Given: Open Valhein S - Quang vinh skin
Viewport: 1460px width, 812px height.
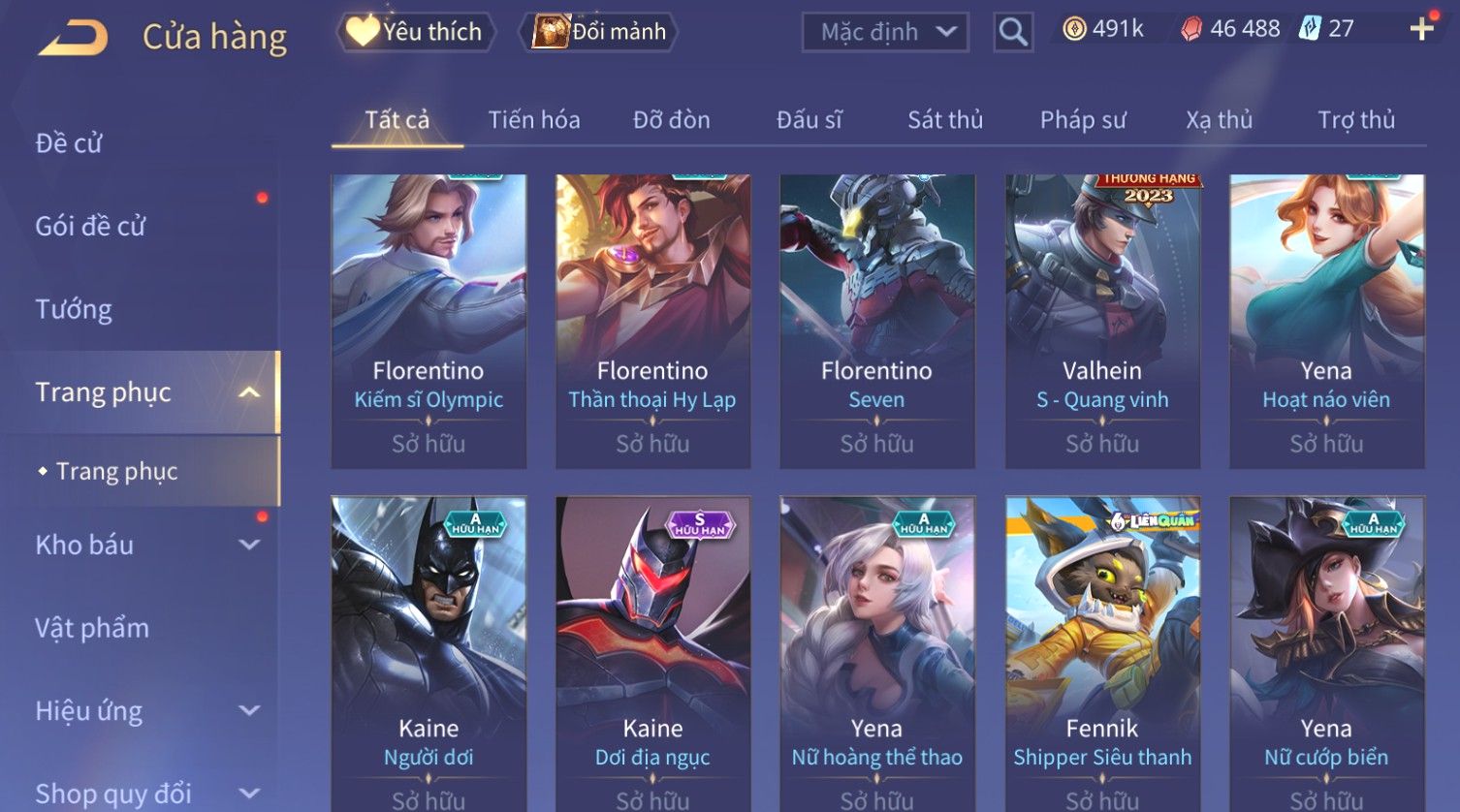Looking at the screenshot, I should [1102, 321].
